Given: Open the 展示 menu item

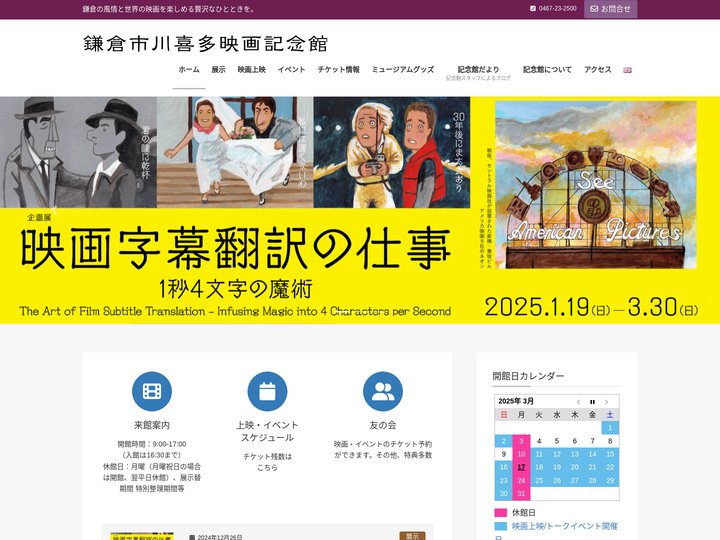Looking at the screenshot, I should click(x=218, y=70).
